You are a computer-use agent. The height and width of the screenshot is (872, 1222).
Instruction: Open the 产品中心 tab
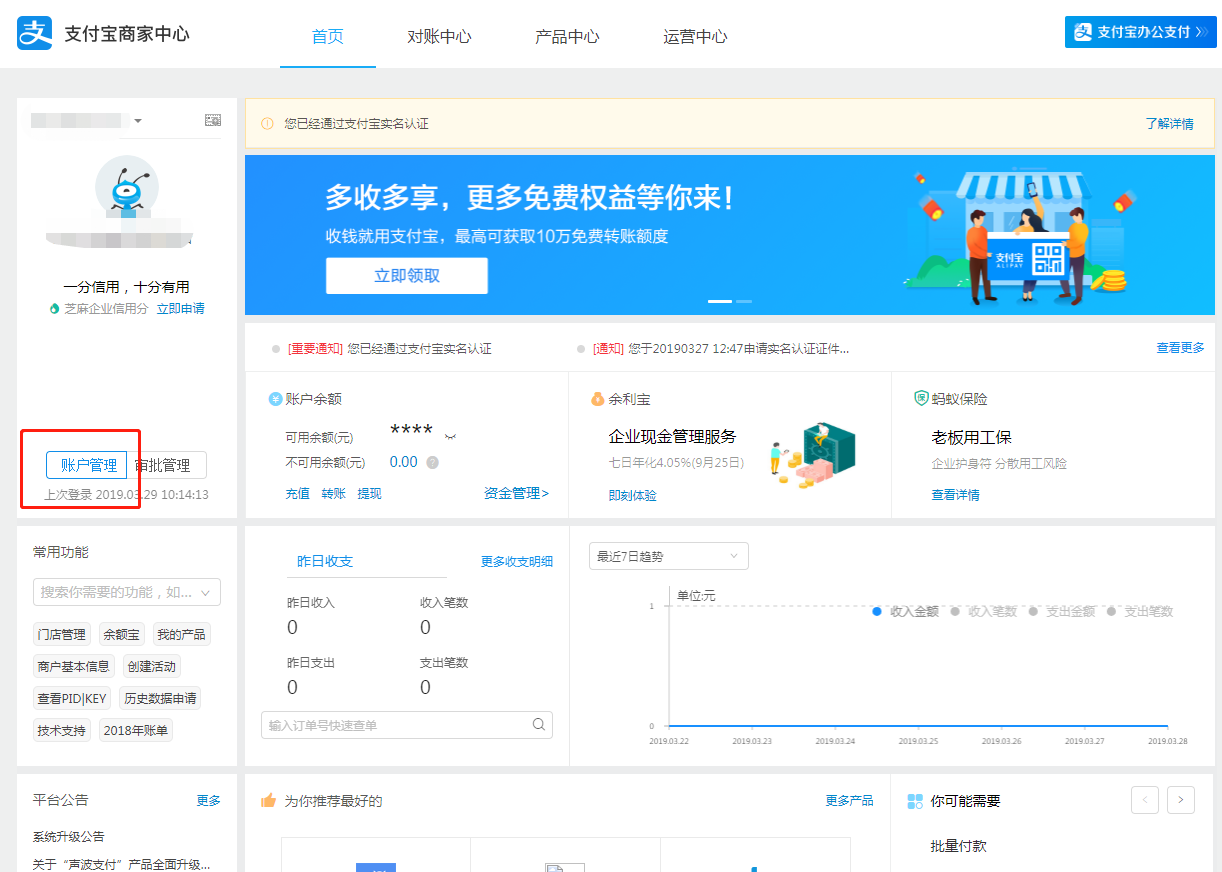(567, 37)
